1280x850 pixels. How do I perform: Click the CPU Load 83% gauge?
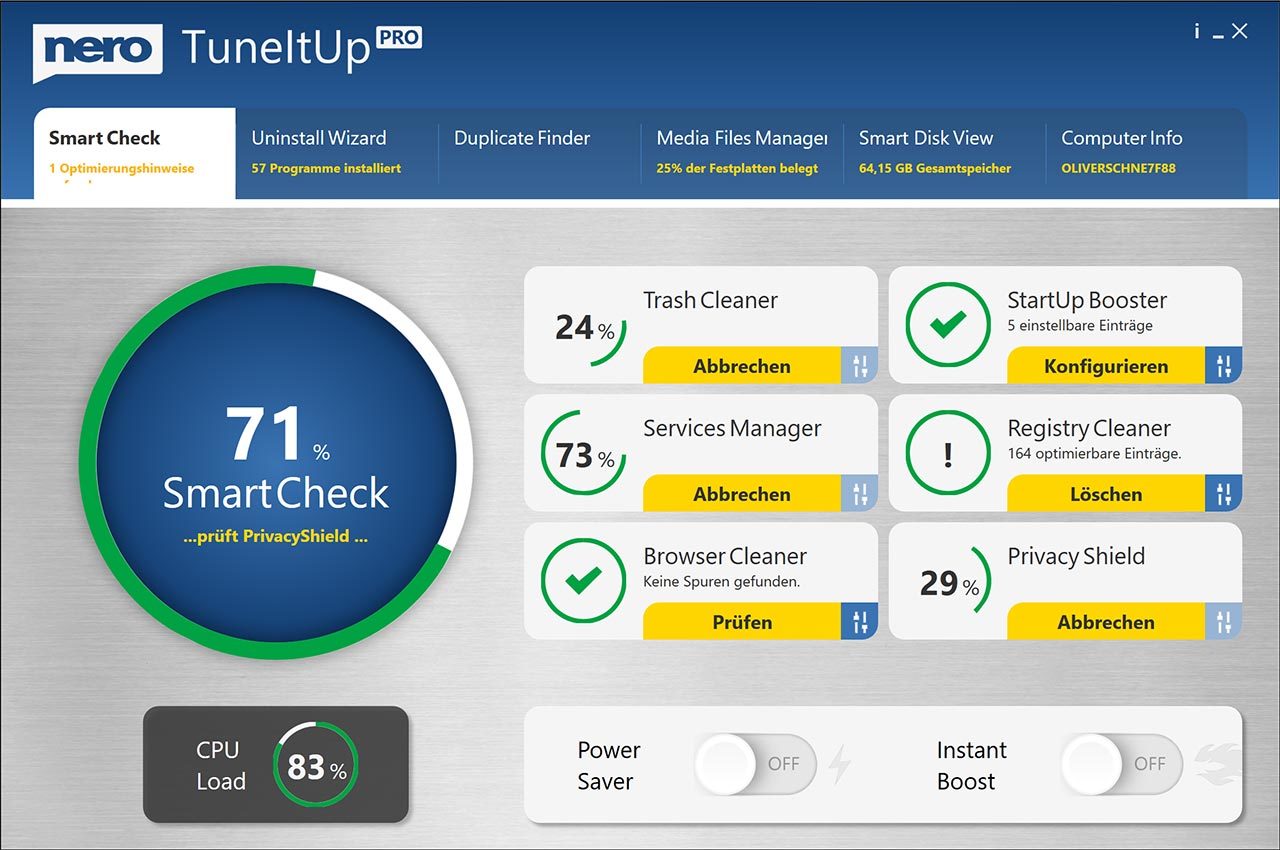[315, 765]
